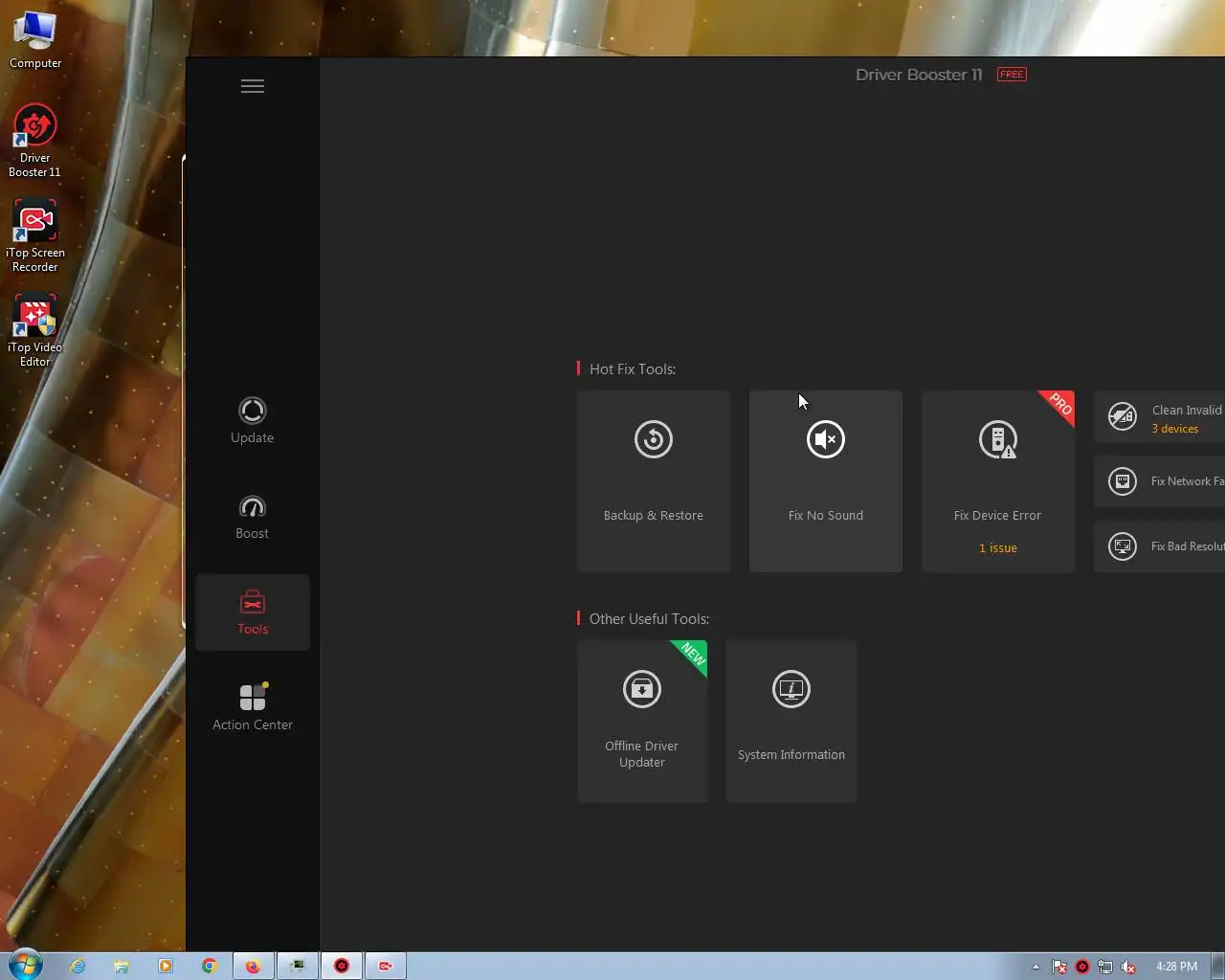Select the Computer desktop icon

tap(35, 40)
